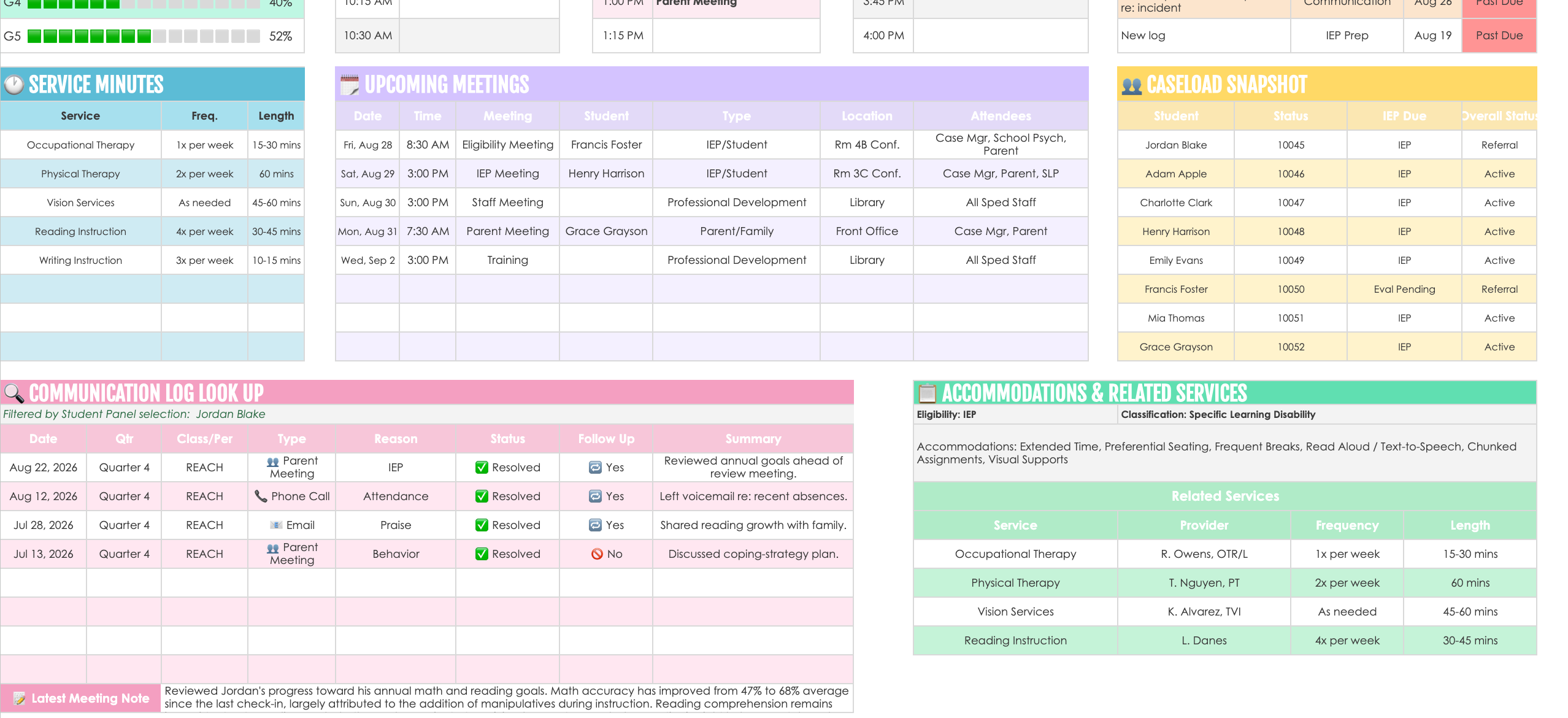Click the Attendees column header in Upcoming Meetings

1001,116
